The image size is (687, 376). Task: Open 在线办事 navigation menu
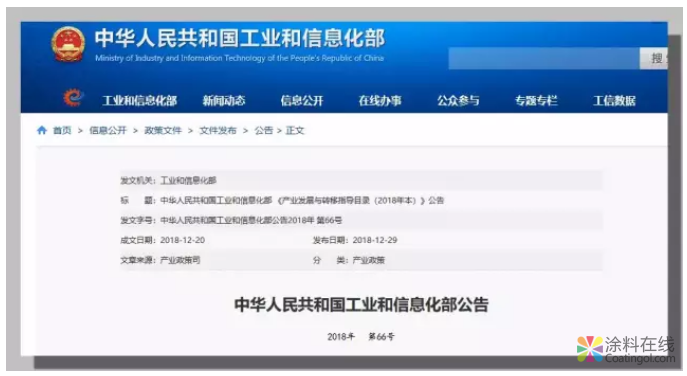[x=380, y=101]
